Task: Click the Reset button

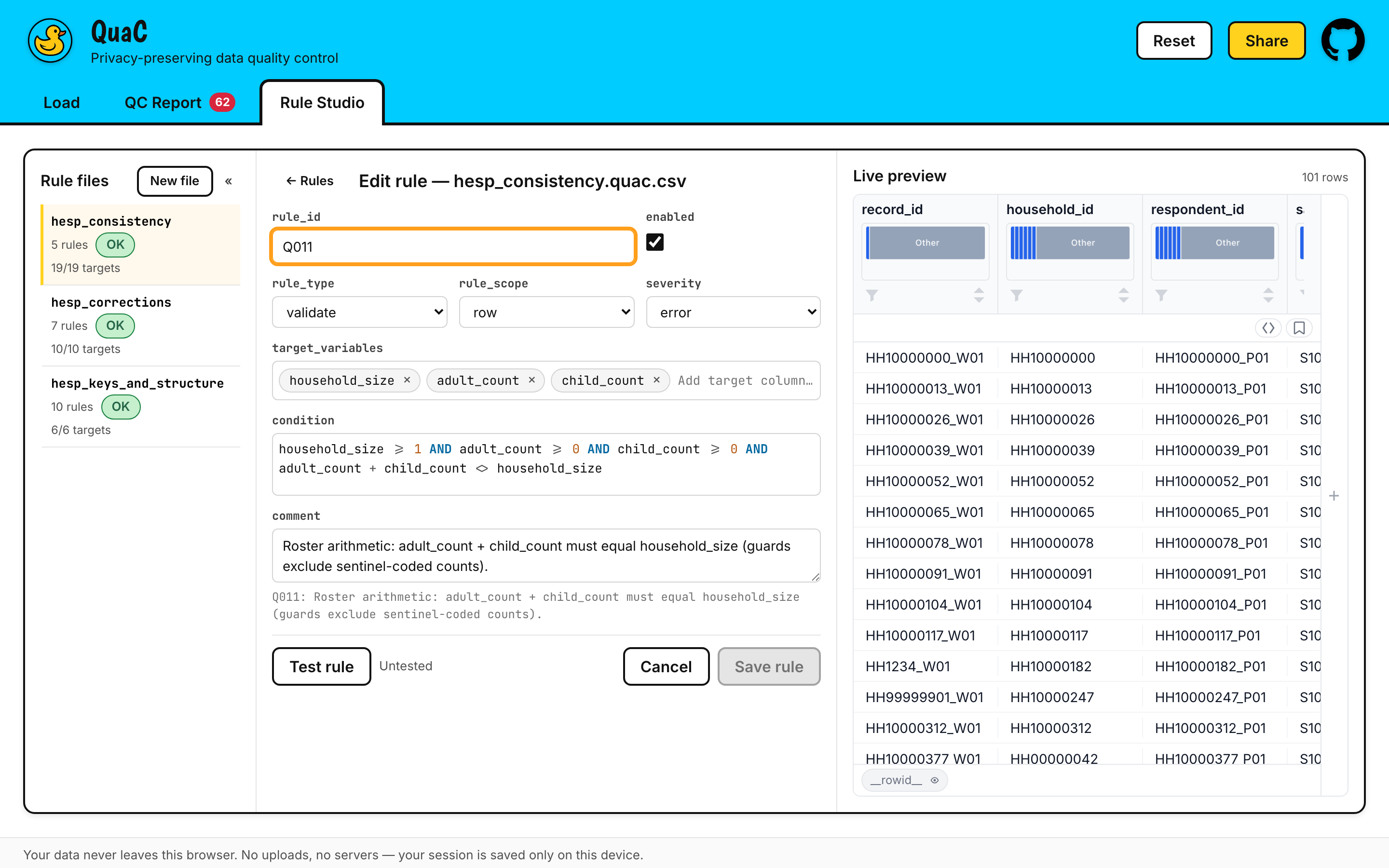Action: [1174, 41]
